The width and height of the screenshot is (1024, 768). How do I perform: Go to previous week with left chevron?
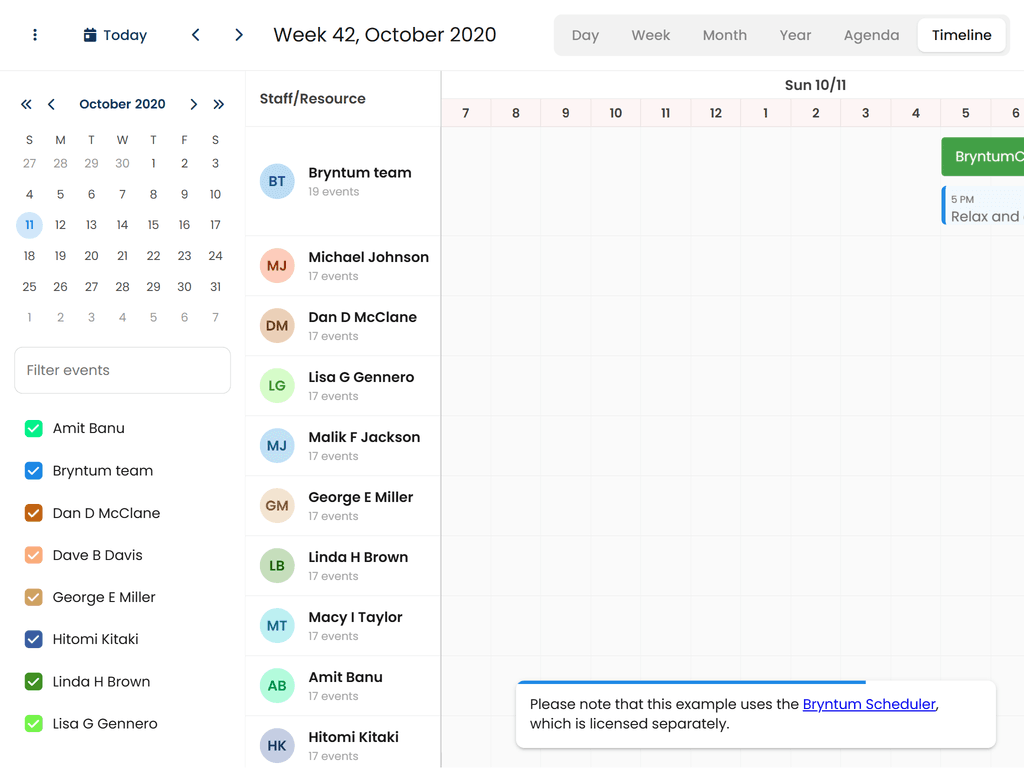point(195,34)
